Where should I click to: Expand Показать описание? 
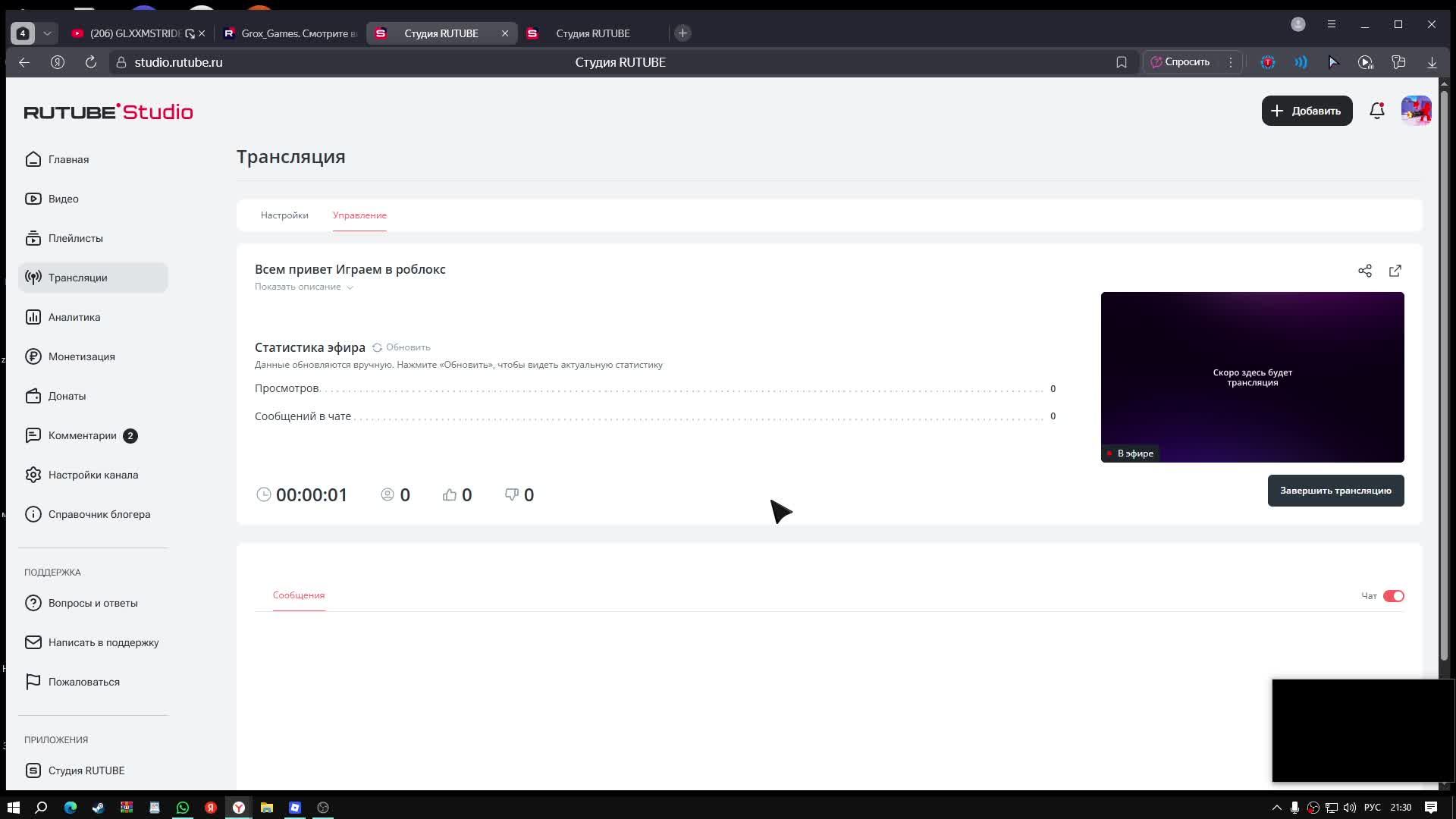[x=304, y=287]
